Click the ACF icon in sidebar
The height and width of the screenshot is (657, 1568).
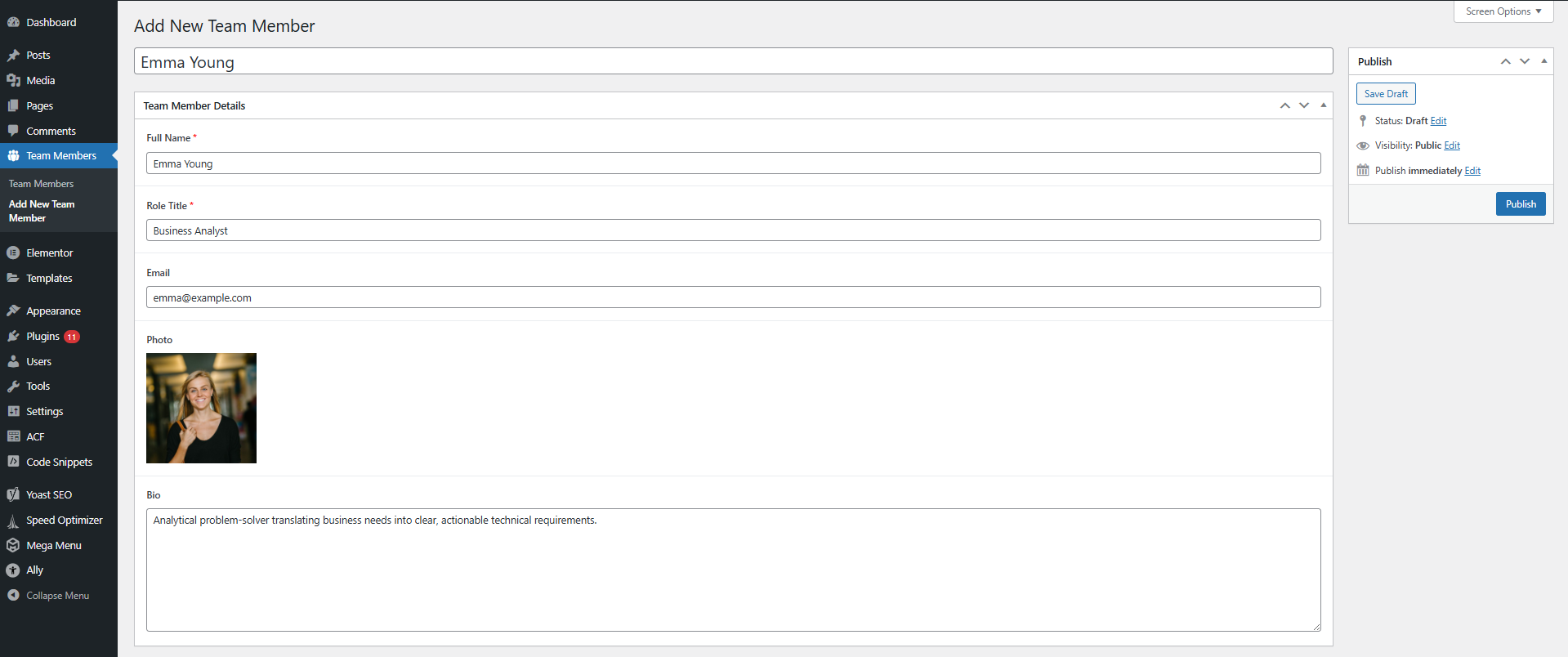coord(13,436)
